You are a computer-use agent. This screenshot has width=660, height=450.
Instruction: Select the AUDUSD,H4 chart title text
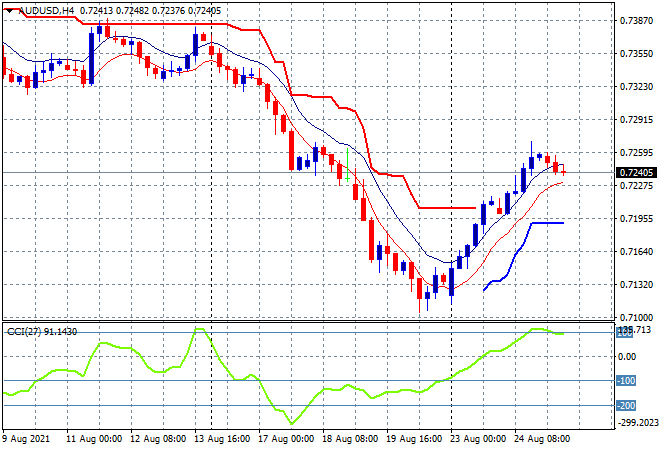point(46,11)
